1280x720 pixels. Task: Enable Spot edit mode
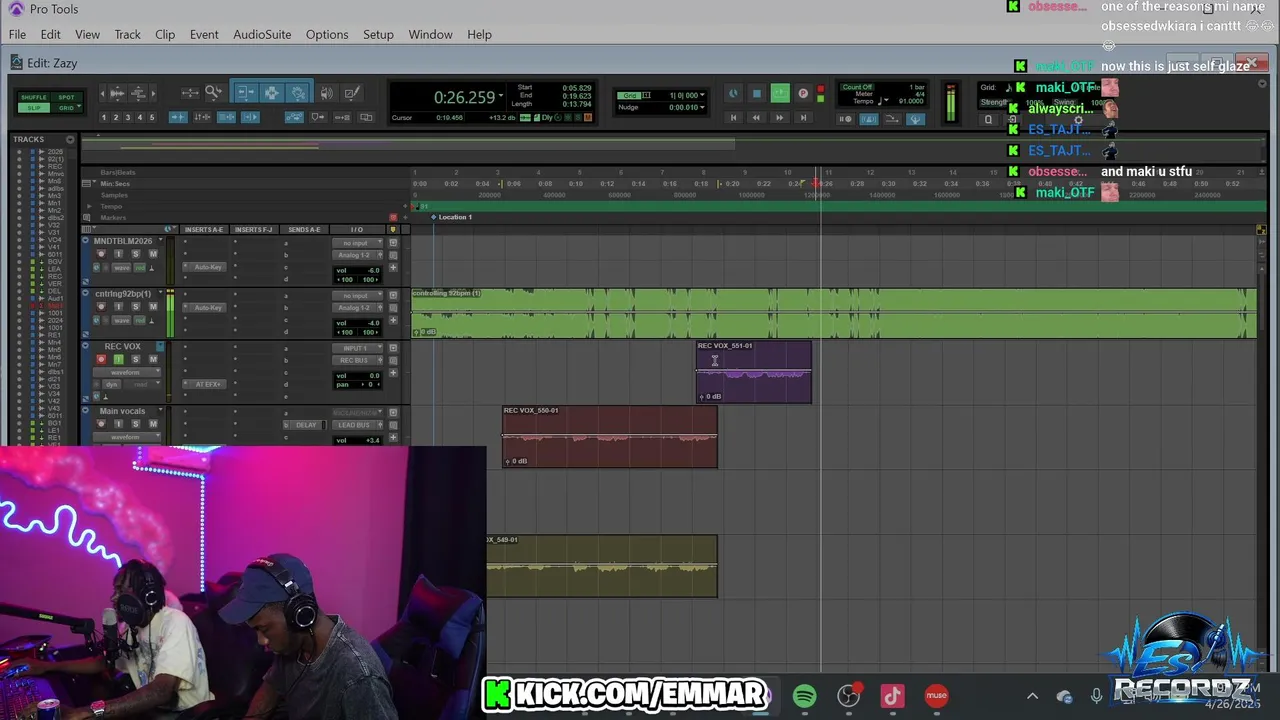pyautogui.click(x=67, y=97)
